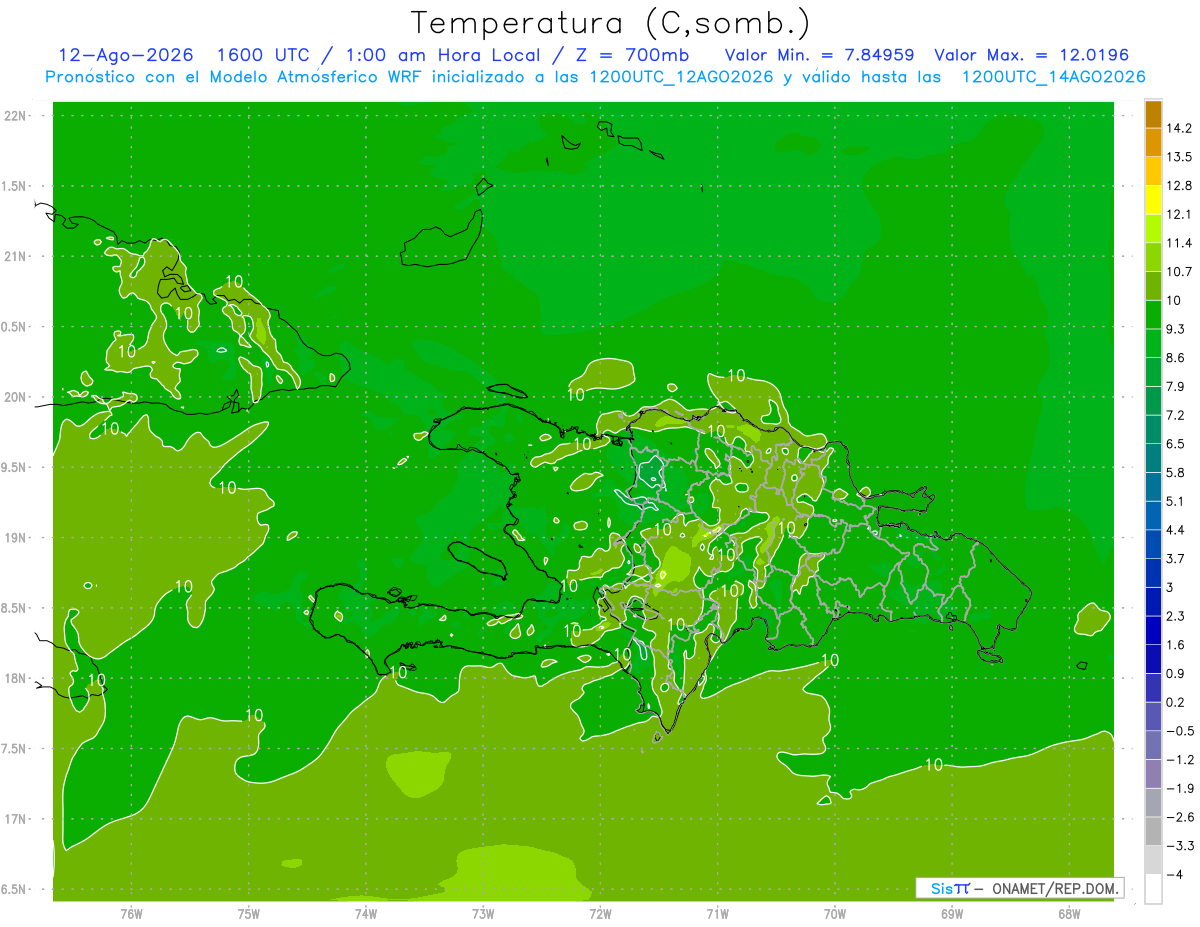Image resolution: width=1200 pixels, height=927 pixels.
Task: Click the 76W longitude label
Action: click(131, 913)
